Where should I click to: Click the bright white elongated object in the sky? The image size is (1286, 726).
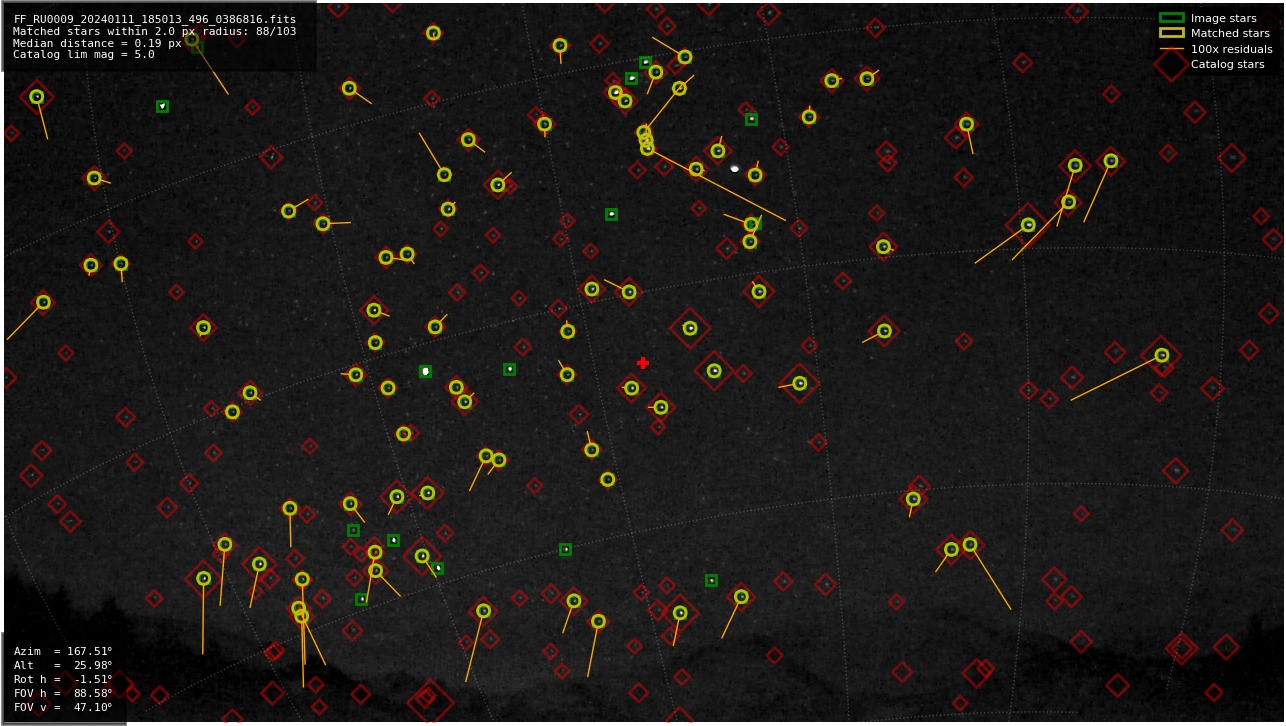[x=734, y=169]
